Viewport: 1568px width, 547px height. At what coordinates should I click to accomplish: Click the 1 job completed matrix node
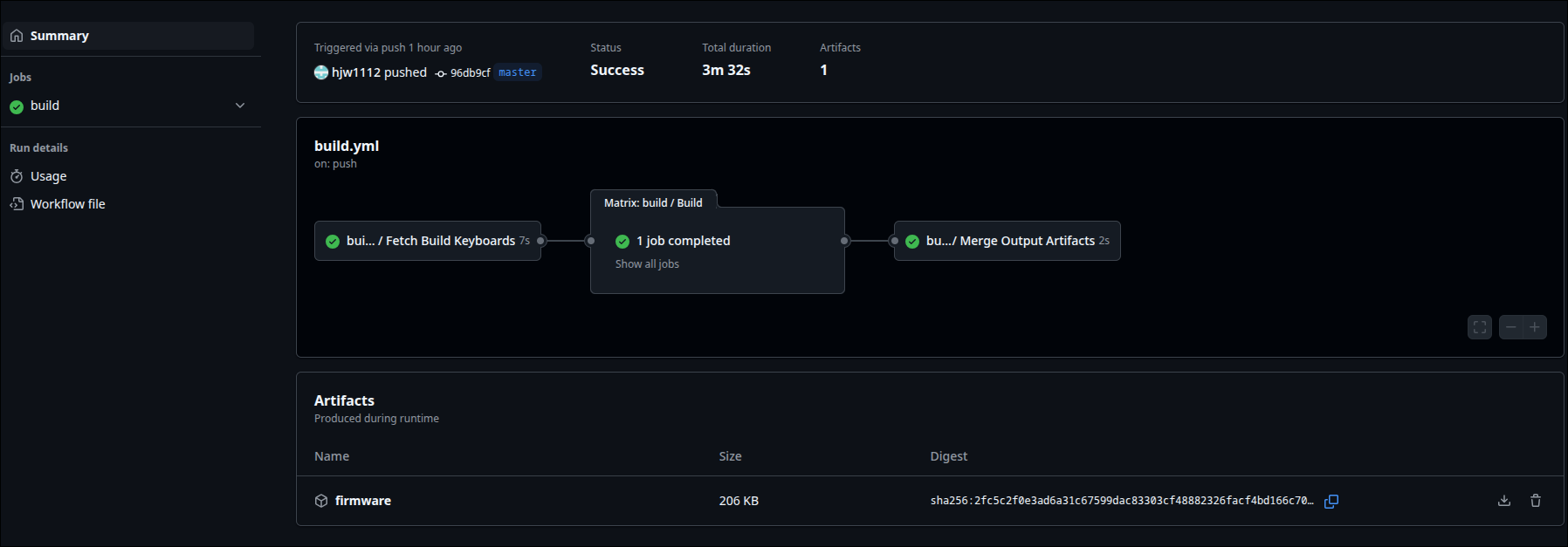(x=683, y=241)
